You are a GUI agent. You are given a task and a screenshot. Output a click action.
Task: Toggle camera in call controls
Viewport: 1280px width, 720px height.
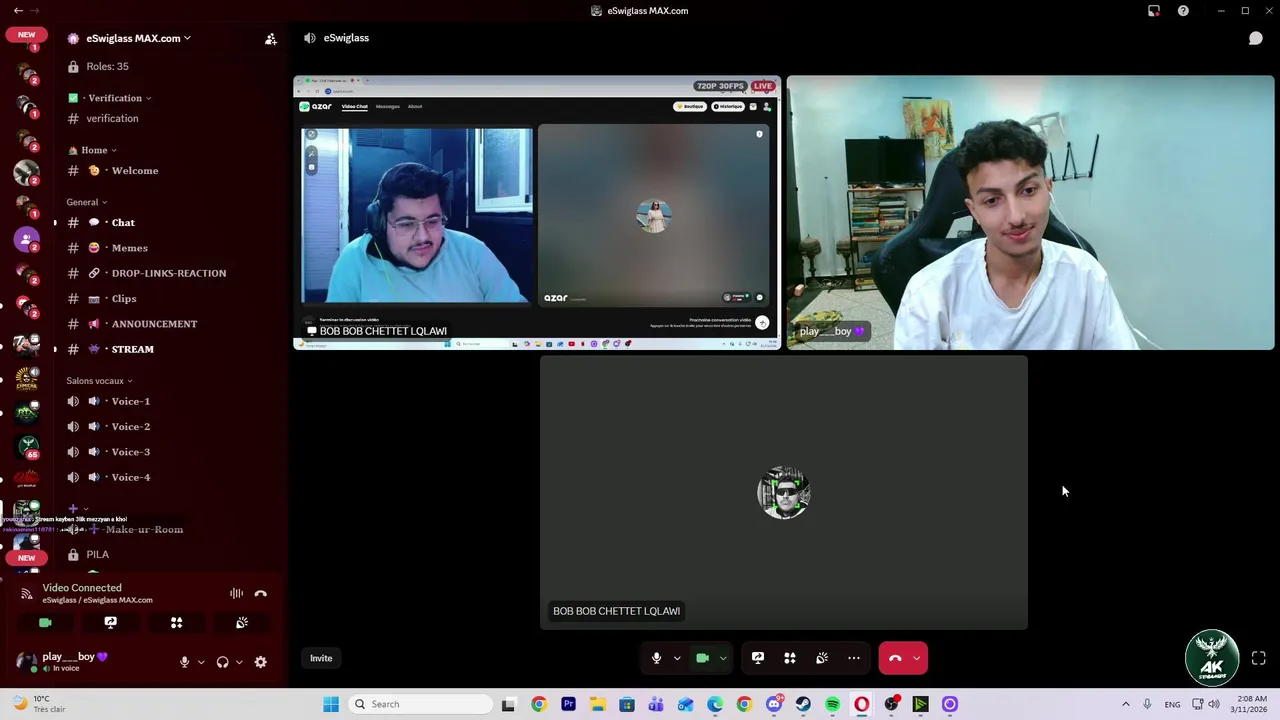click(702, 658)
